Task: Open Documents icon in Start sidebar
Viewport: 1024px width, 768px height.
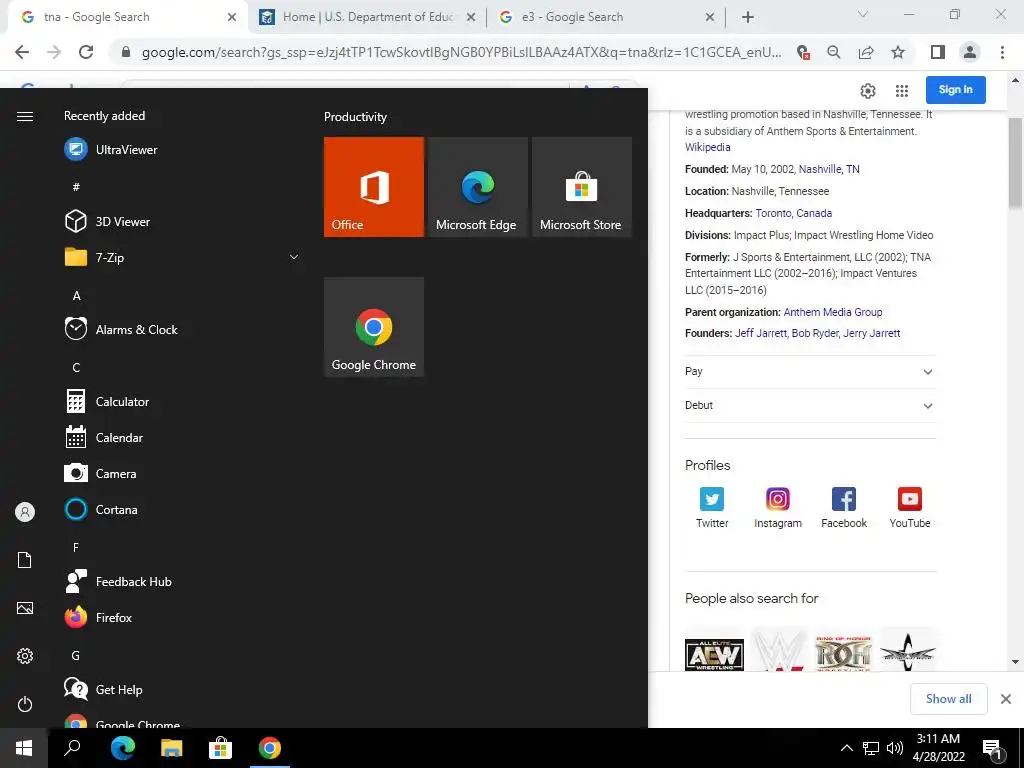Action: pos(25,560)
